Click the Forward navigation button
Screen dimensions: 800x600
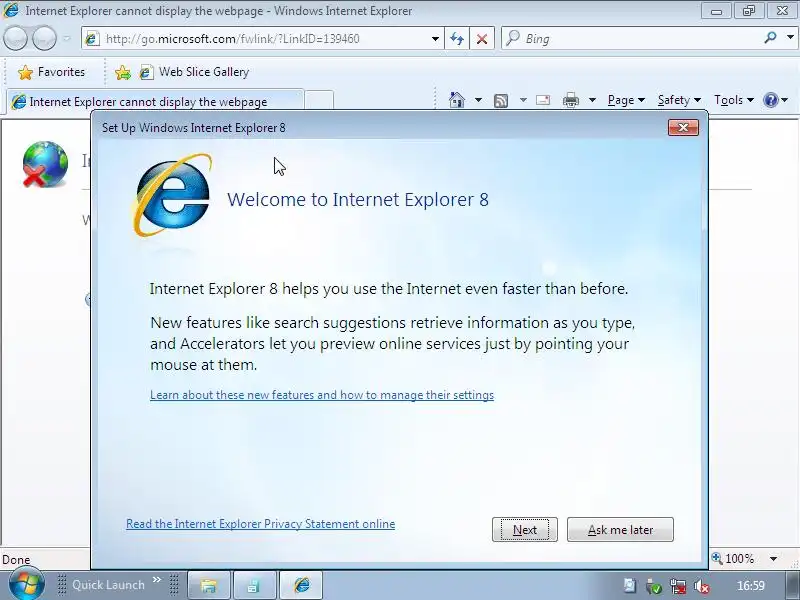pyautogui.click(x=44, y=38)
